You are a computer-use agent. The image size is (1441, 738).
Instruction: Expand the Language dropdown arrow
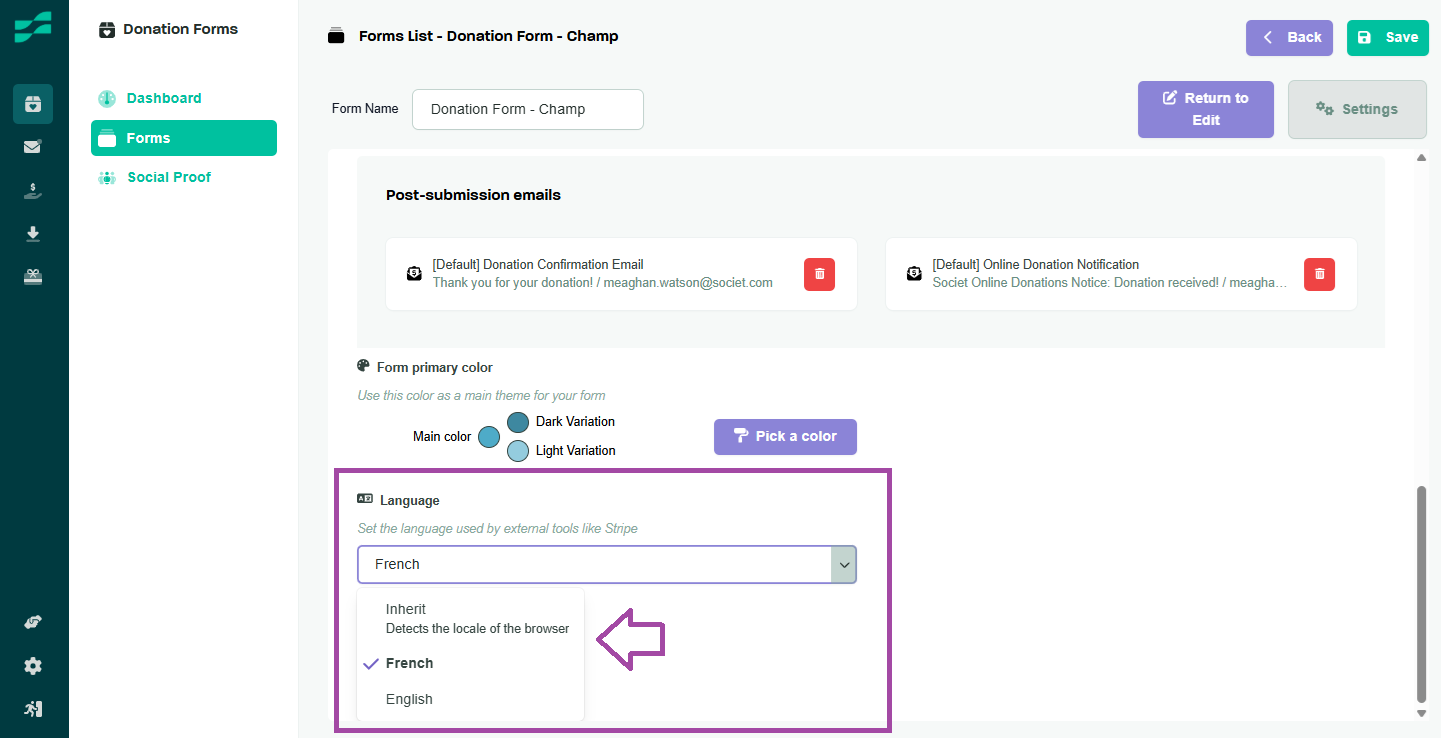click(844, 565)
